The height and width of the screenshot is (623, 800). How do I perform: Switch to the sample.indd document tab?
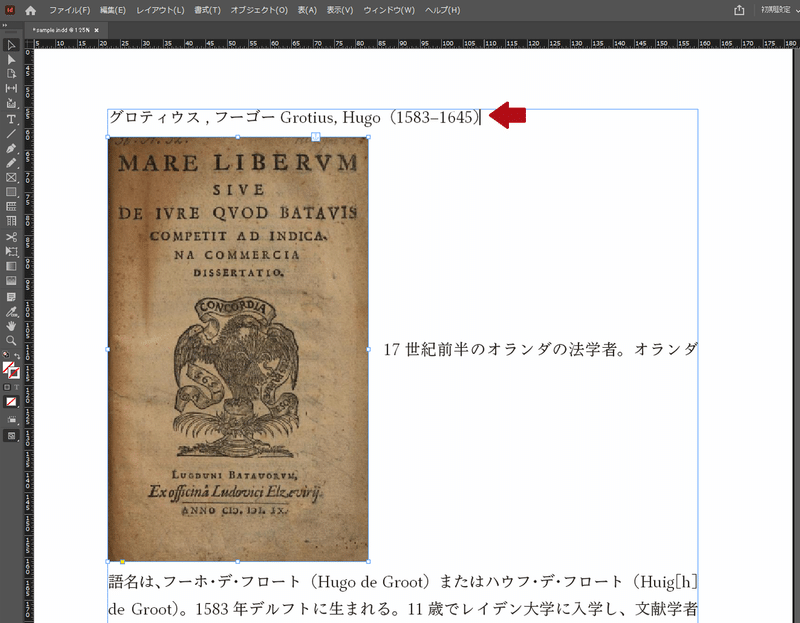point(61,30)
